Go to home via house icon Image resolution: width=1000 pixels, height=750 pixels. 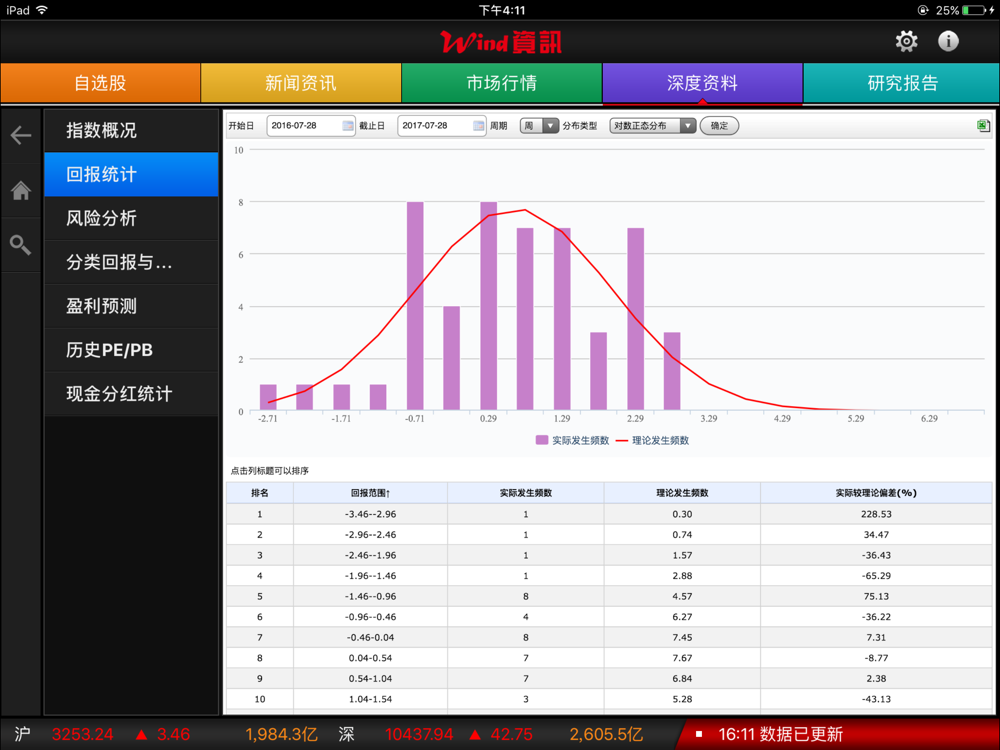click(21, 191)
